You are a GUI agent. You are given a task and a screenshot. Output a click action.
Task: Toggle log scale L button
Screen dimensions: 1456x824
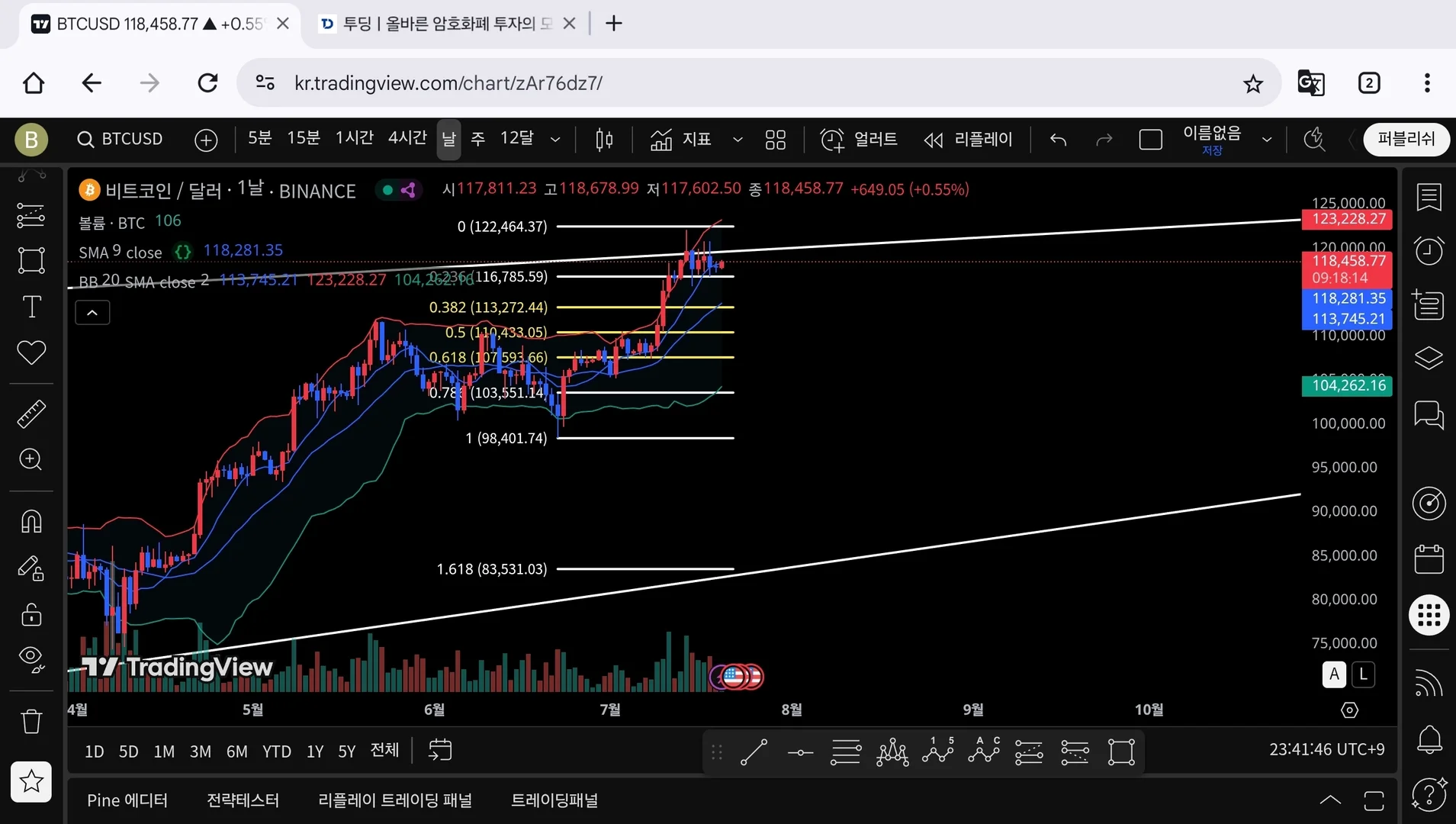pyautogui.click(x=1363, y=674)
